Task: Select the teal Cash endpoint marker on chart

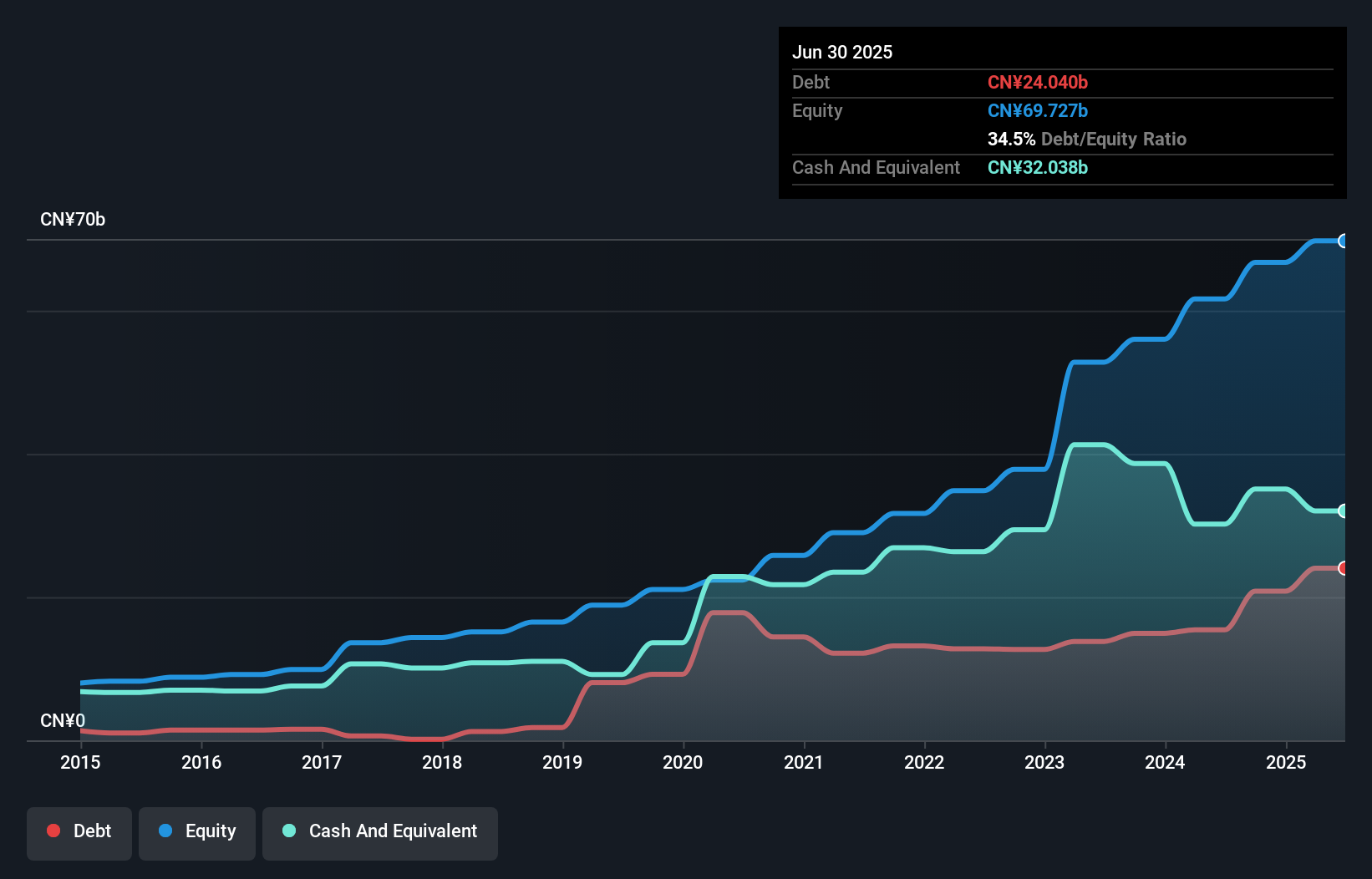Action: [1344, 511]
